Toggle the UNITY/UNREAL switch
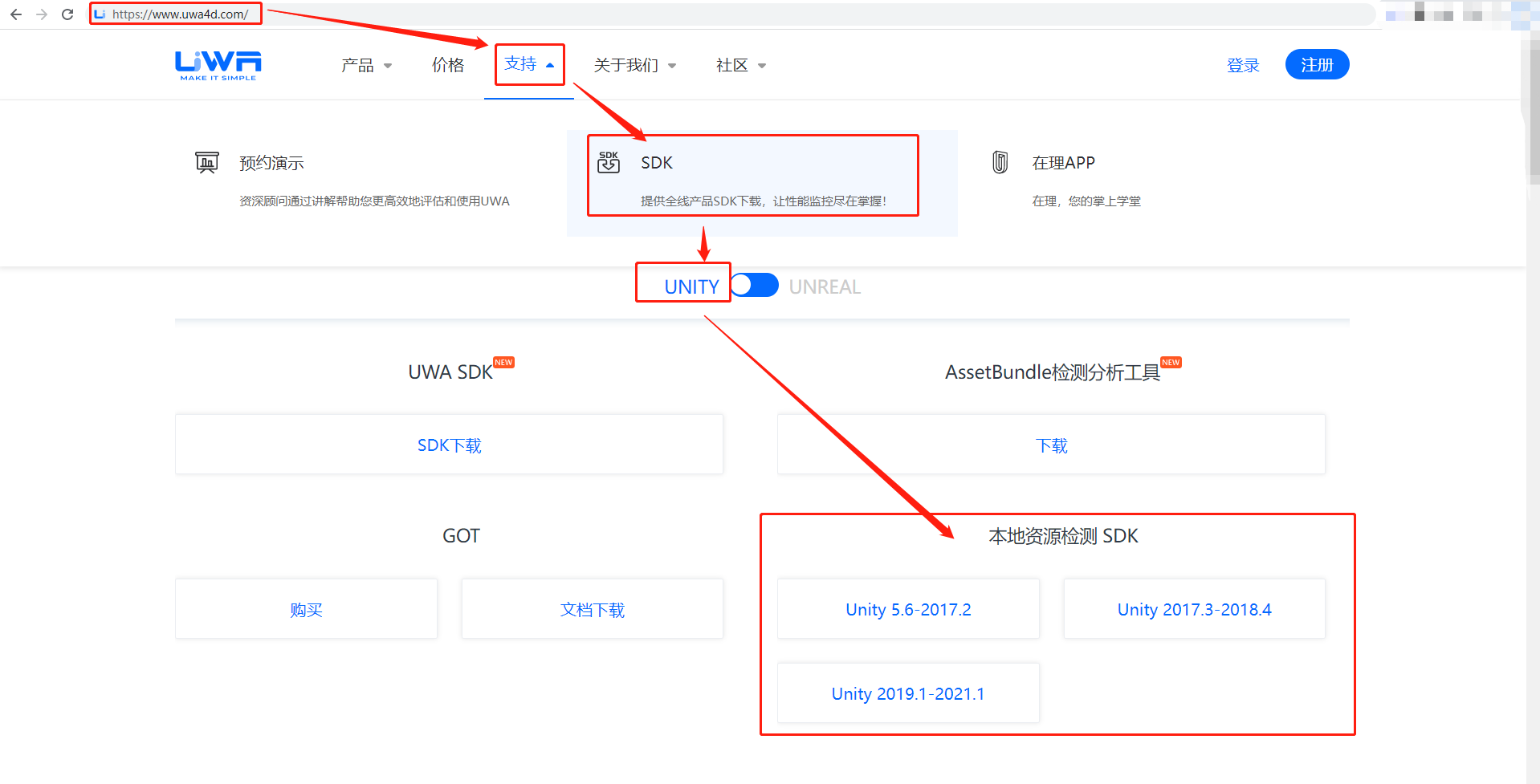The width and height of the screenshot is (1540, 784). pos(755,286)
